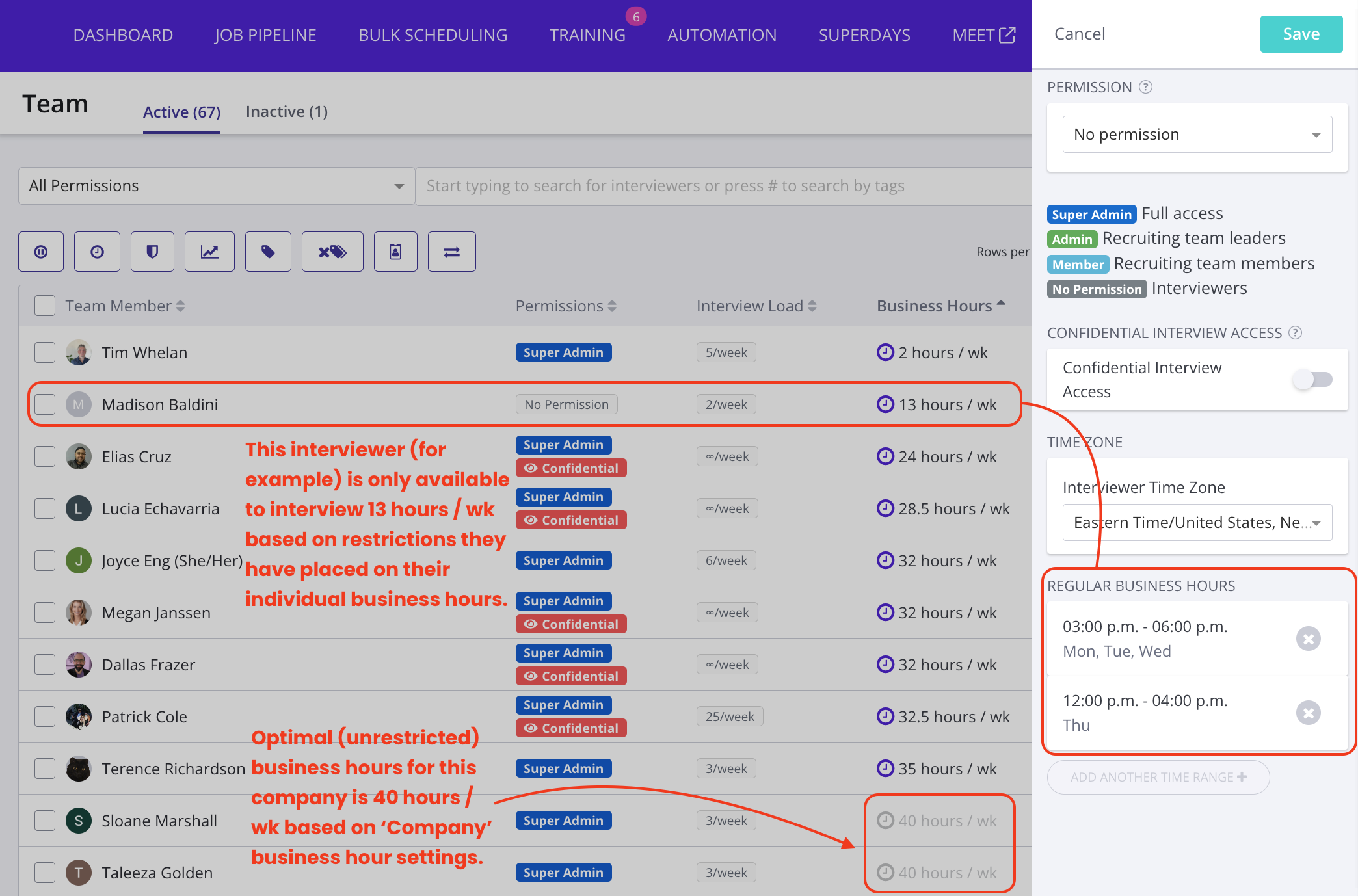Click the swap arrows icon button

[x=452, y=252]
